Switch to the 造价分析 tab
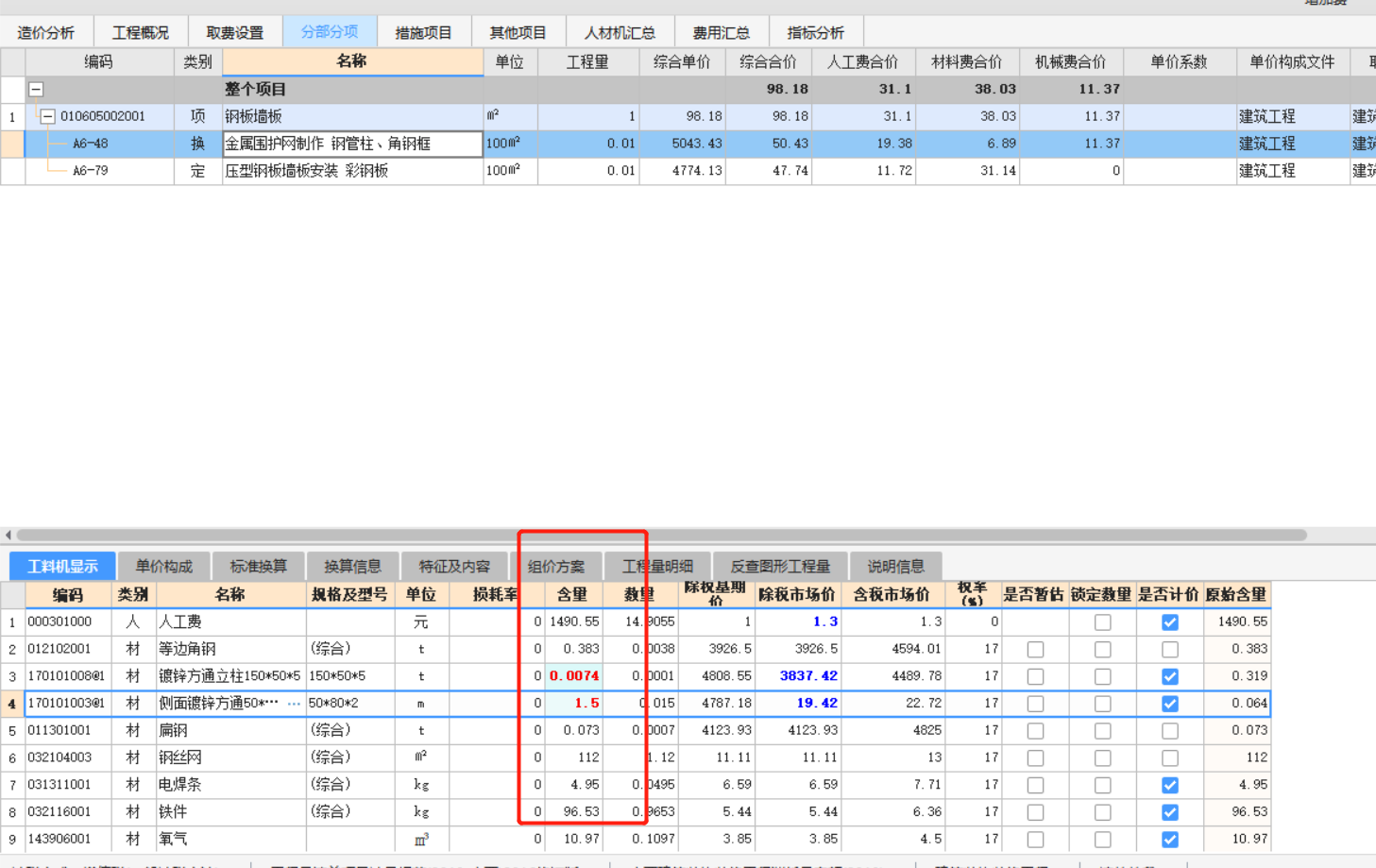 pyautogui.click(x=45, y=32)
